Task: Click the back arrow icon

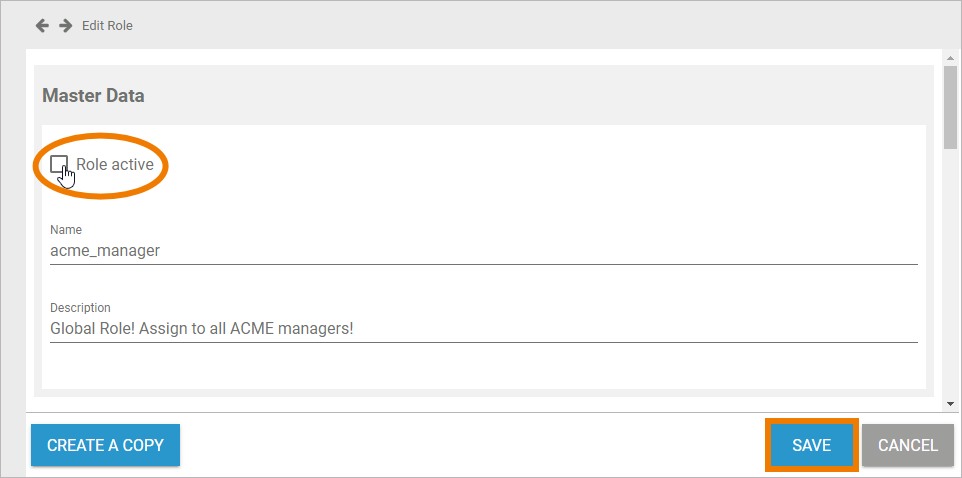Action: coord(42,25)
